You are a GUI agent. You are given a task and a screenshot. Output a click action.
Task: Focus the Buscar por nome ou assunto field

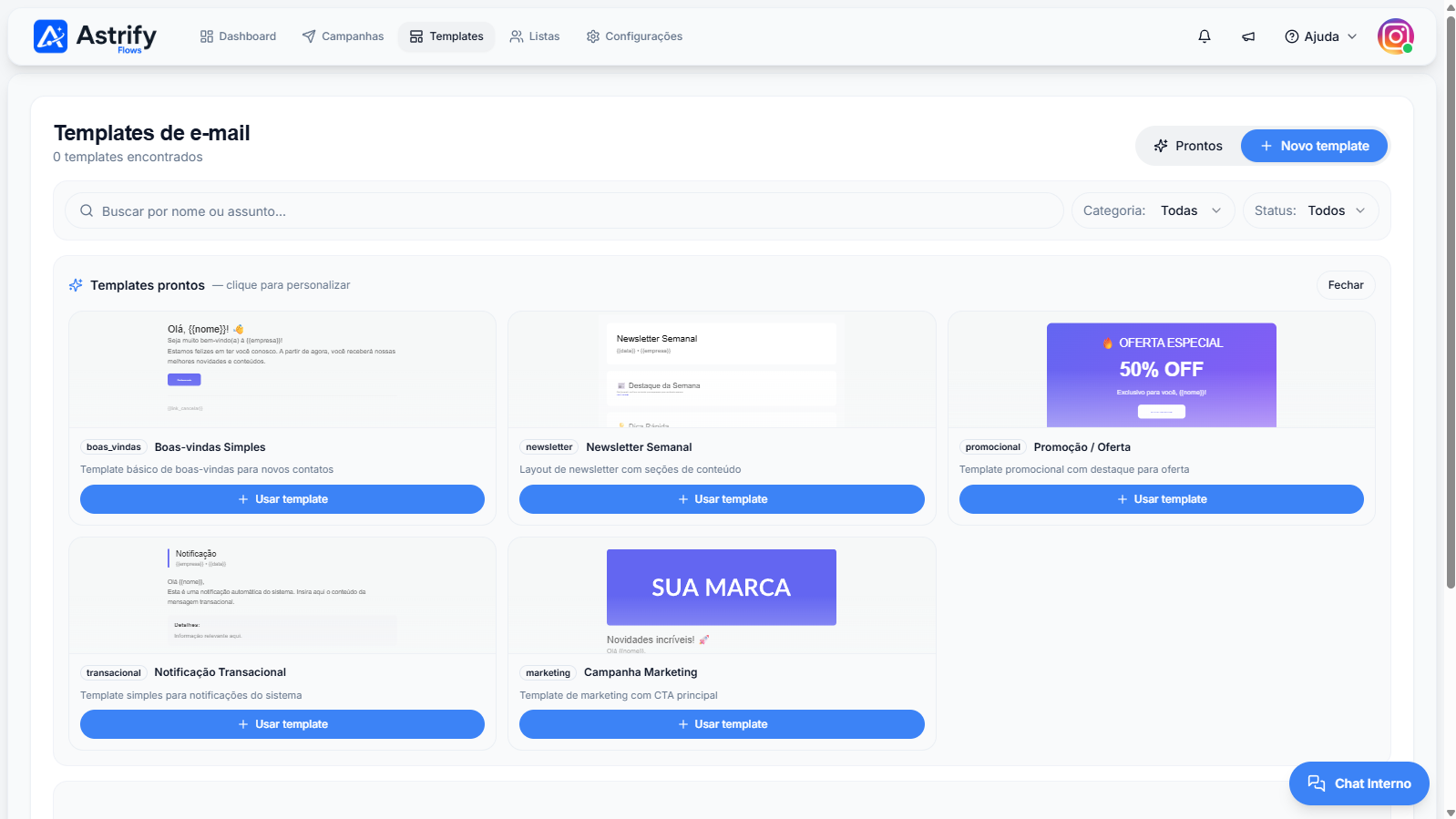tap(564, 210)
